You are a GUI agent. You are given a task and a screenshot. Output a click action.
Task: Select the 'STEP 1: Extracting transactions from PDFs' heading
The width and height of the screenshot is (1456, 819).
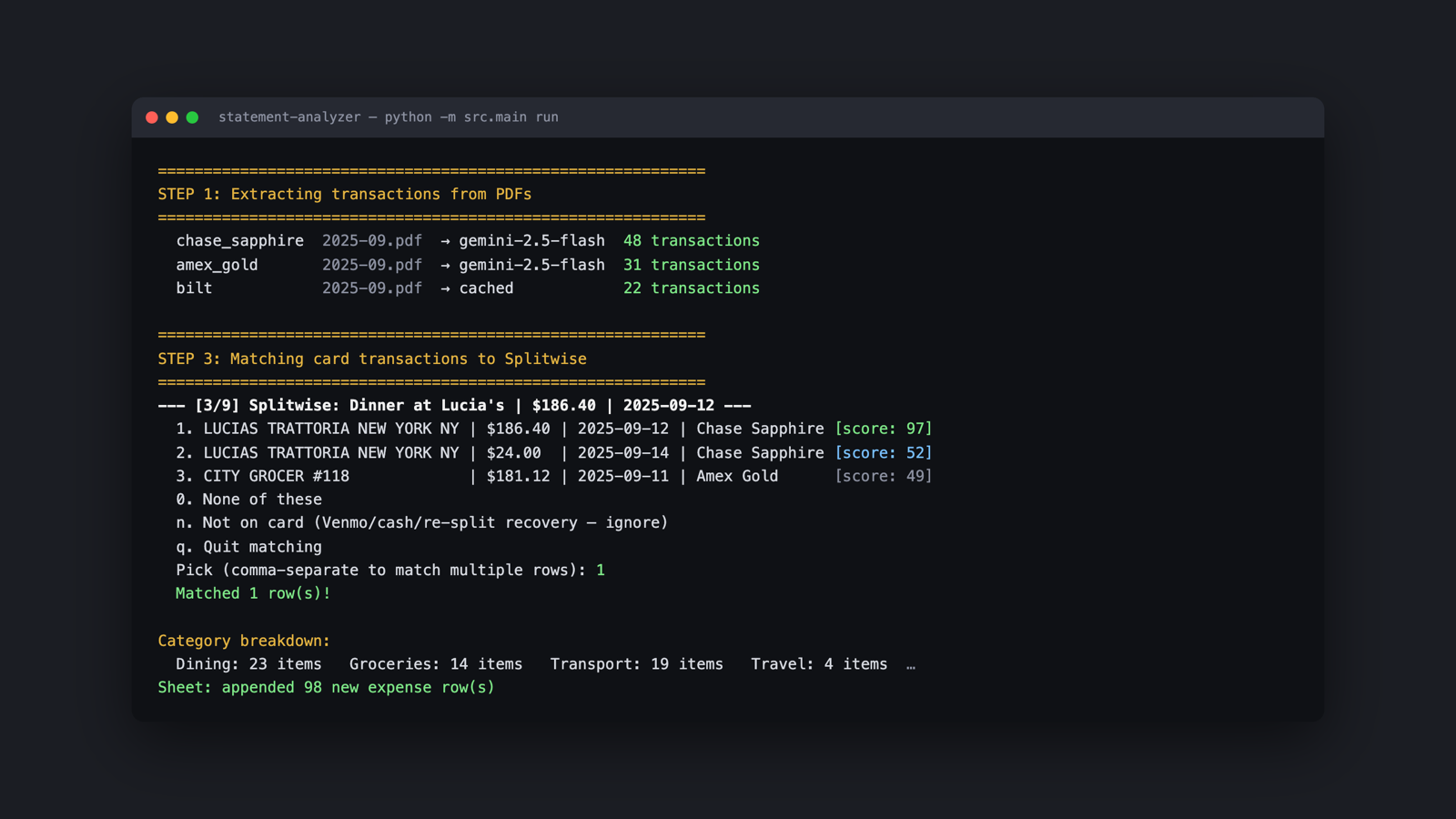tap(345, 194)
